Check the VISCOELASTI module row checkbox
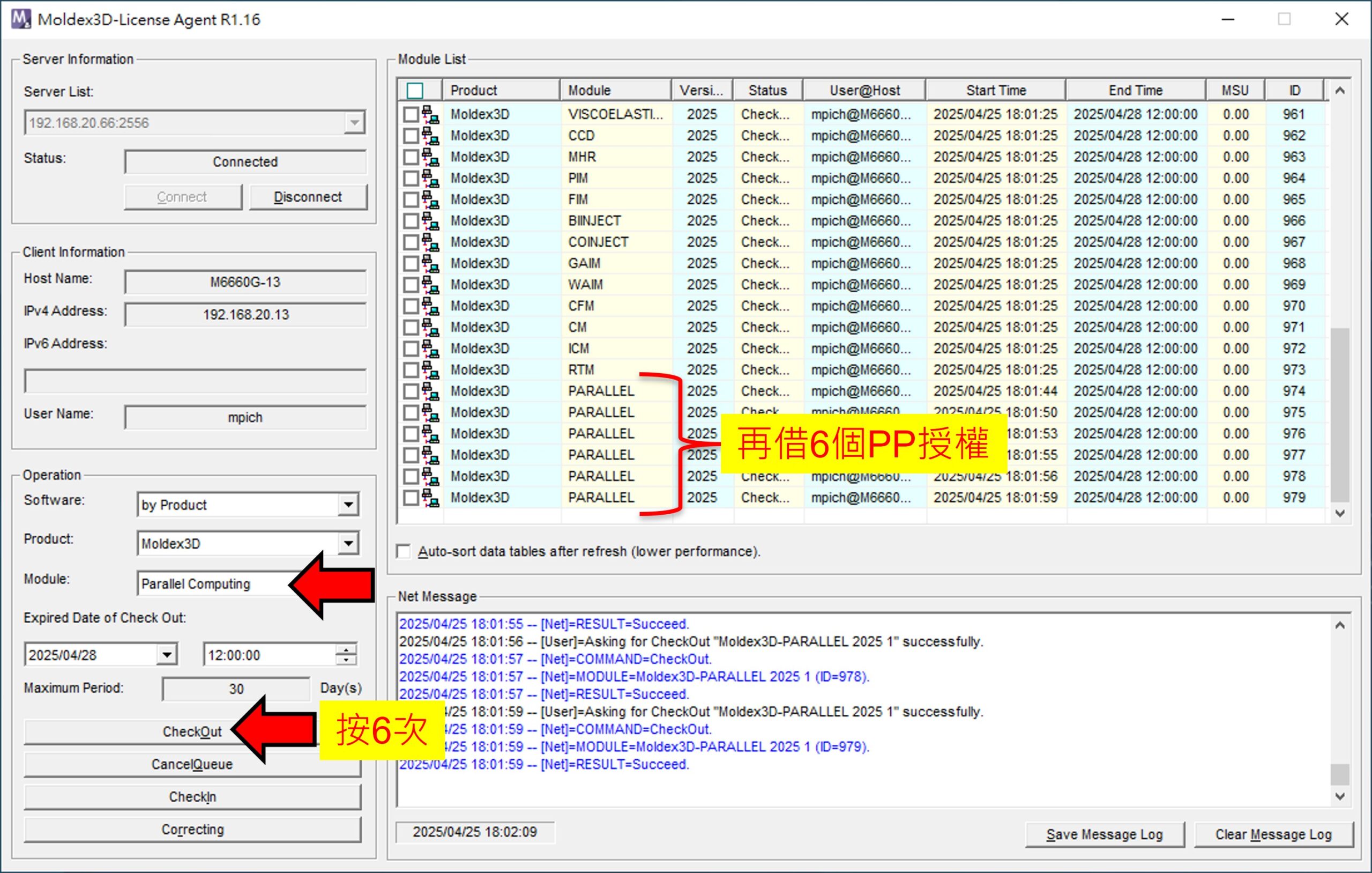 [x=411, y=114]
